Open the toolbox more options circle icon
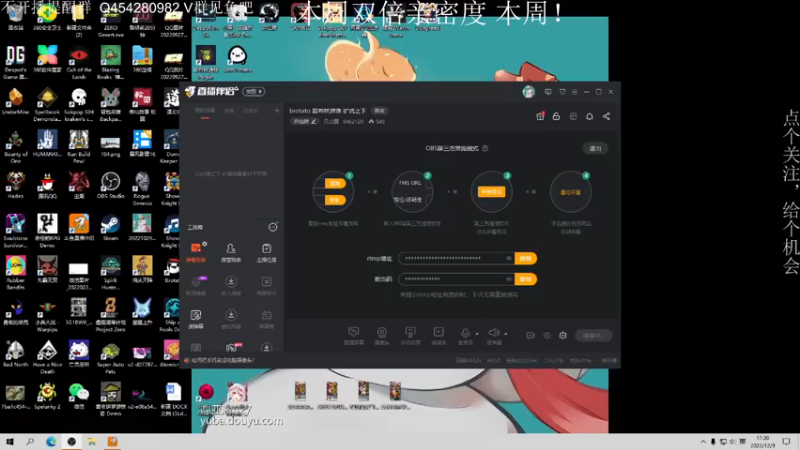Screen dimensions: 800x450 273,227
